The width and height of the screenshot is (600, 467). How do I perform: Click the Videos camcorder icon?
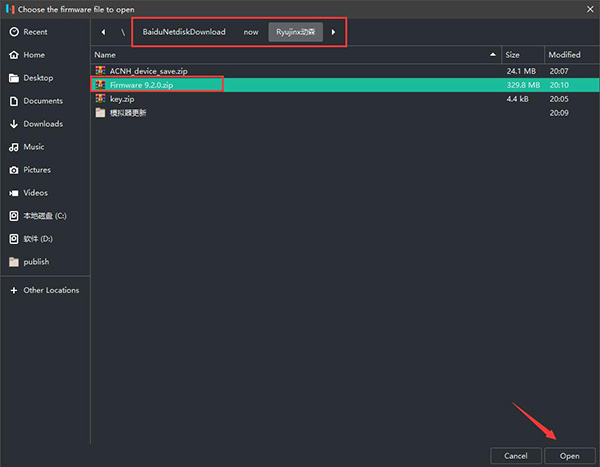(14, 193)
